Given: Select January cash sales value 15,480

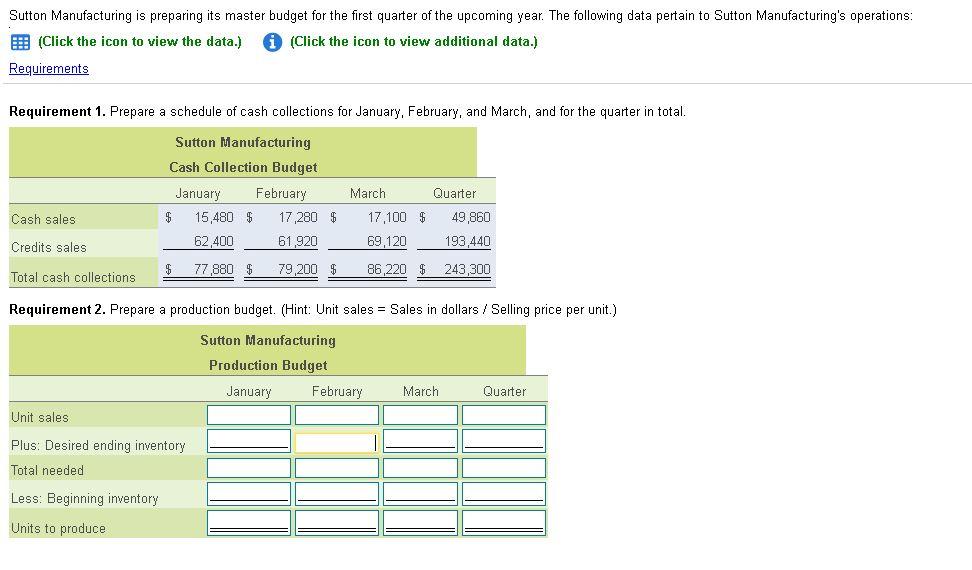Looking at the screenshot, I should point(214,217).
